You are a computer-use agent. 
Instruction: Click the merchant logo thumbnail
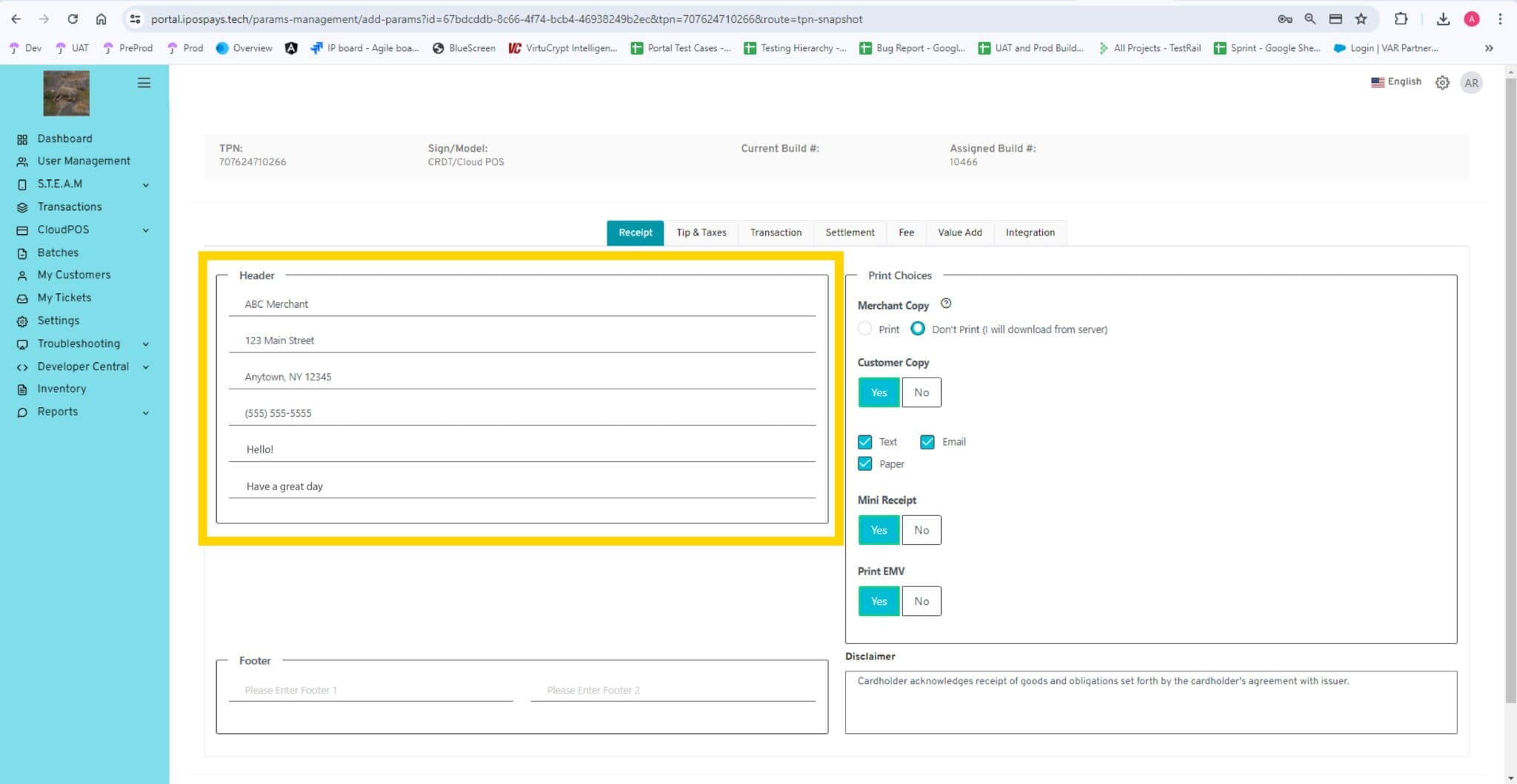[66, 93]
